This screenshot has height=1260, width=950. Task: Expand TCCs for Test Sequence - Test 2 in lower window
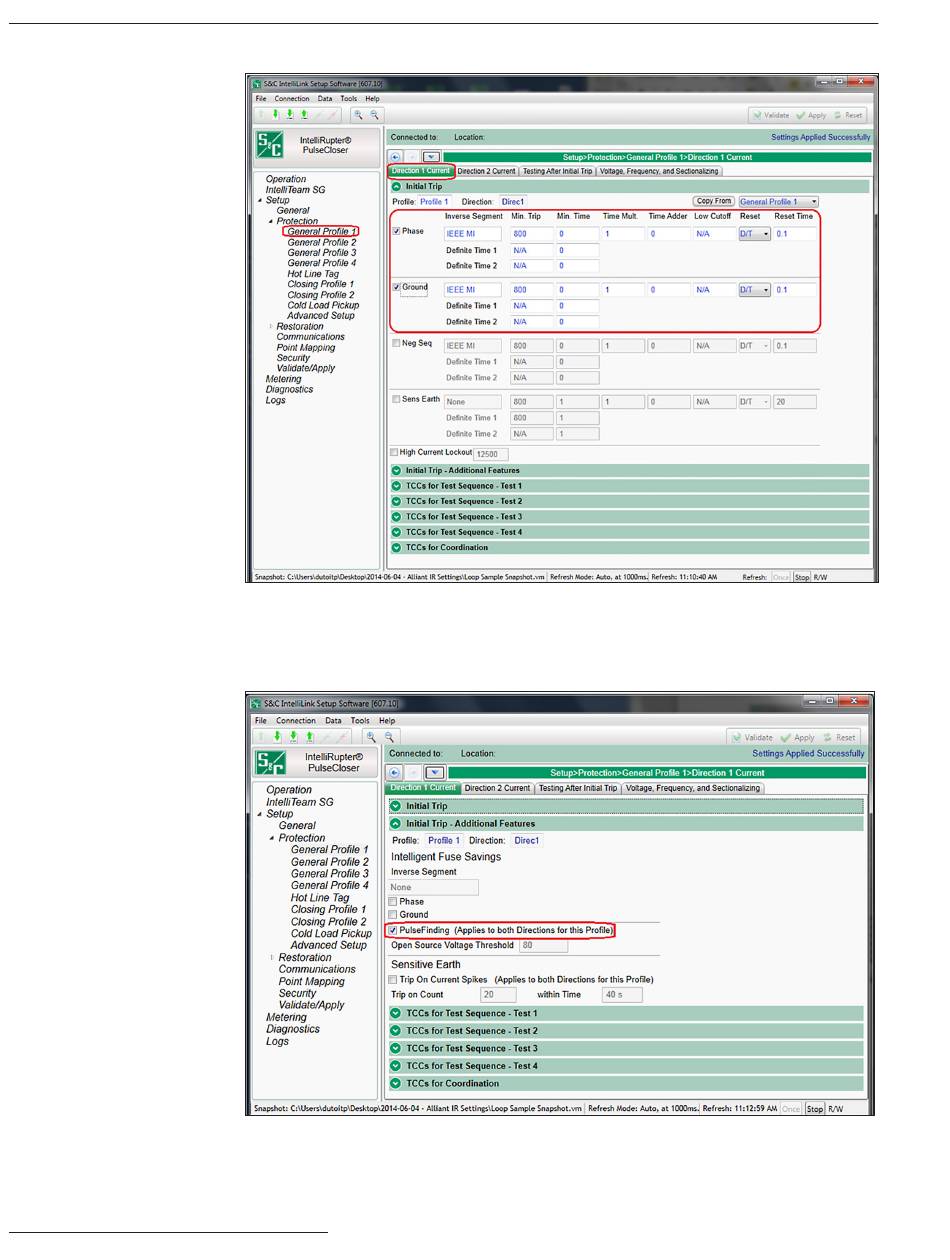point(397,1031)
